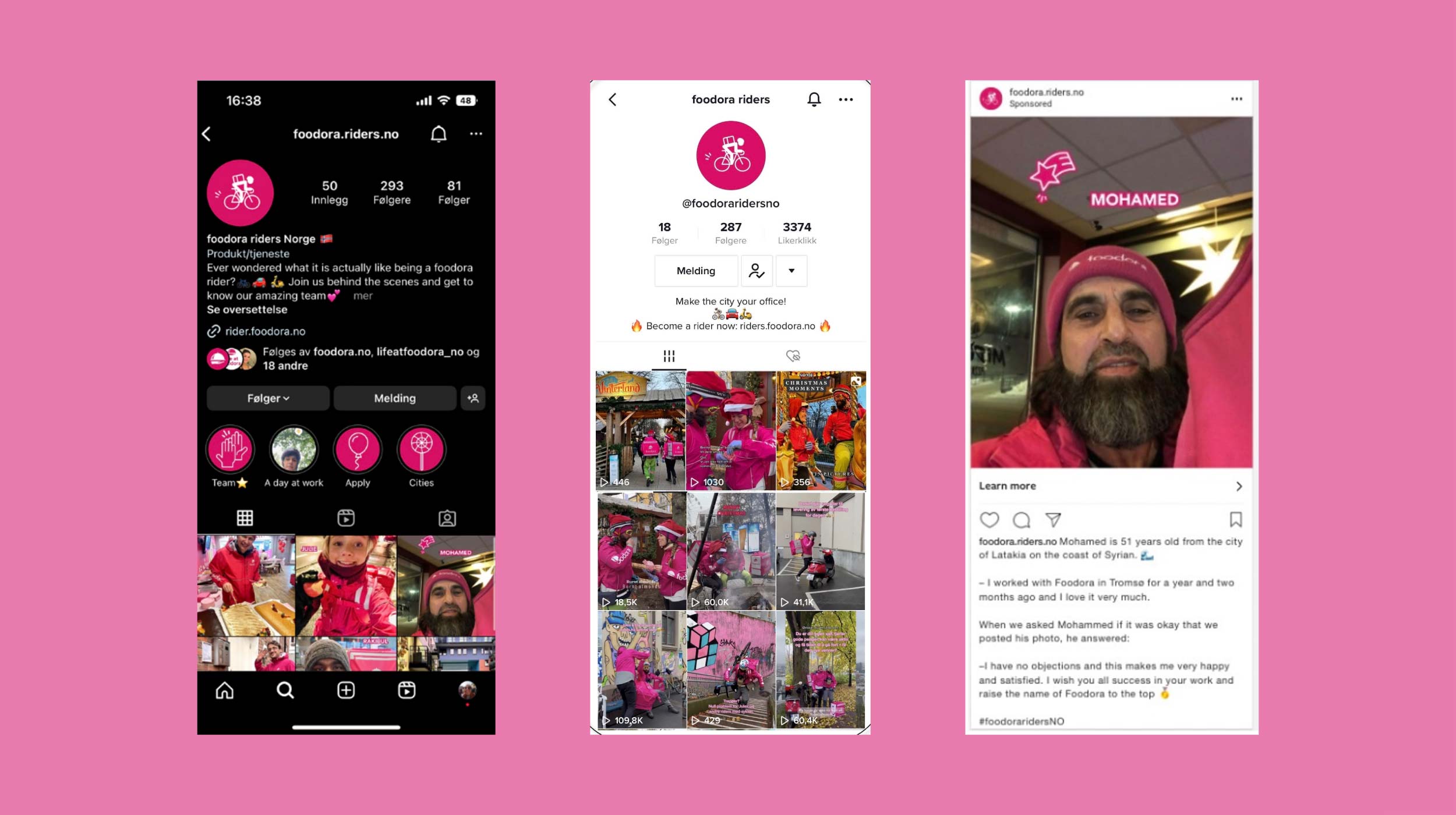Click the more options three-dot menu icon

[x=477, y=133]
